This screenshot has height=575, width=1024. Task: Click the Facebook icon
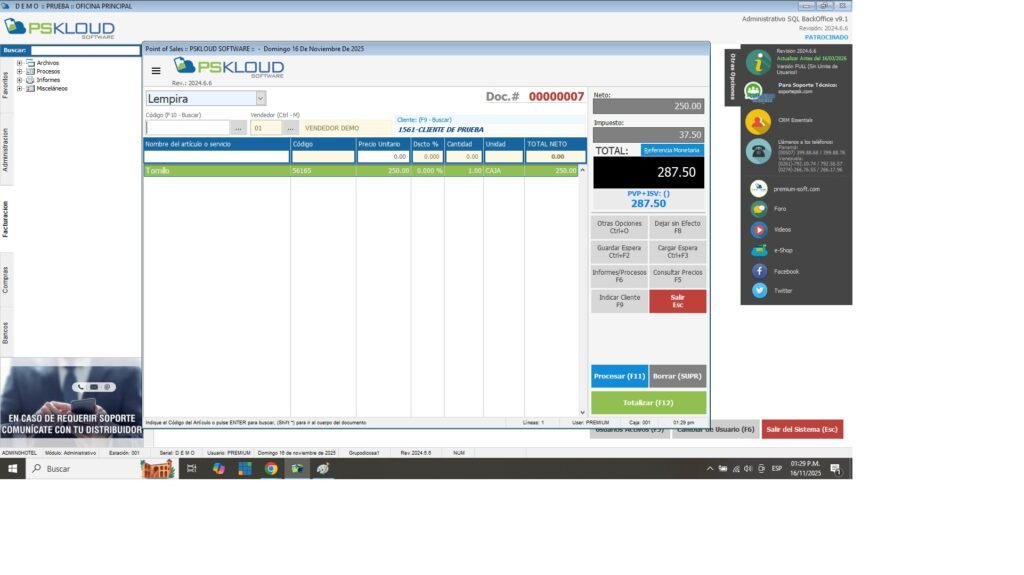tap(759, 271)
